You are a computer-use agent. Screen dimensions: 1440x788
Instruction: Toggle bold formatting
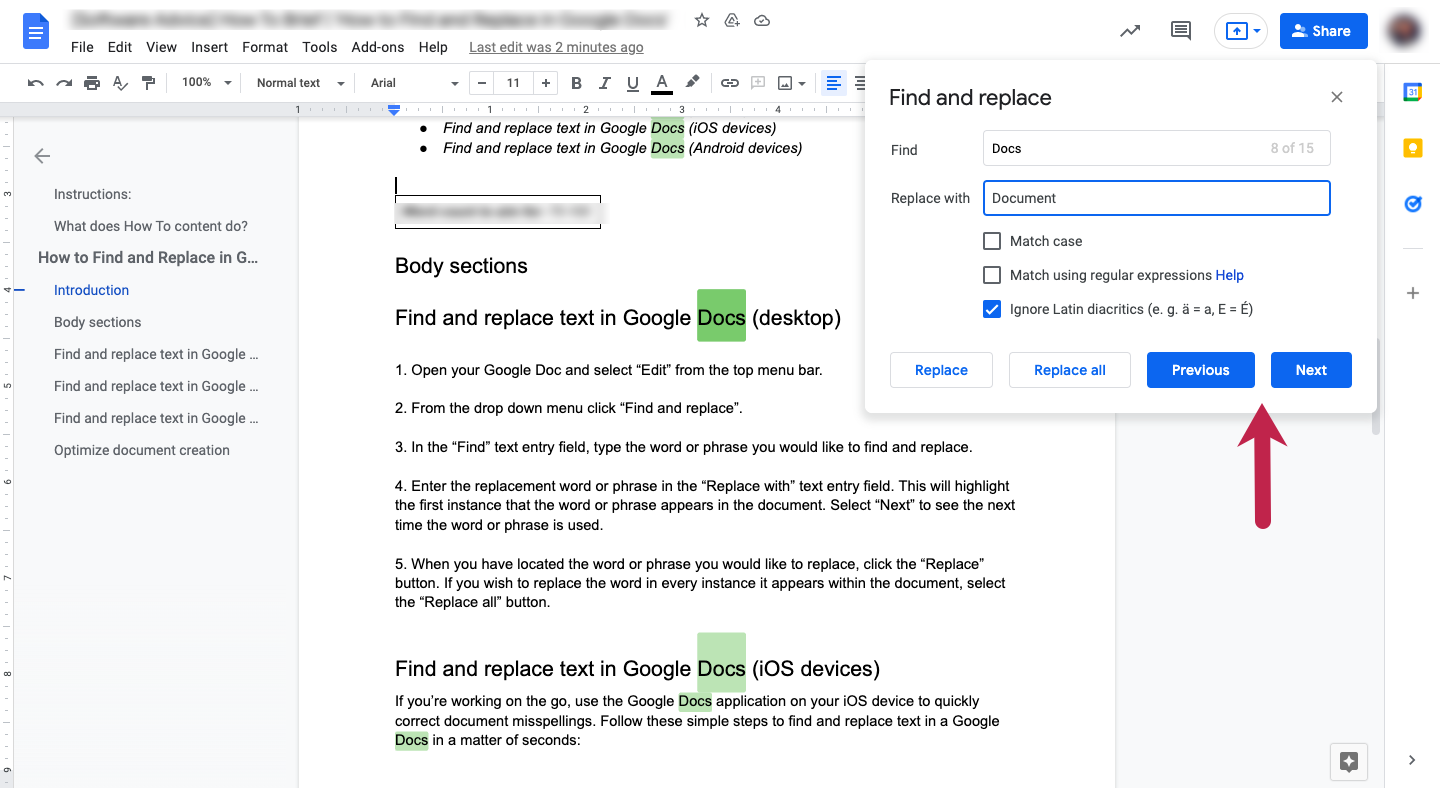(576, 83)
